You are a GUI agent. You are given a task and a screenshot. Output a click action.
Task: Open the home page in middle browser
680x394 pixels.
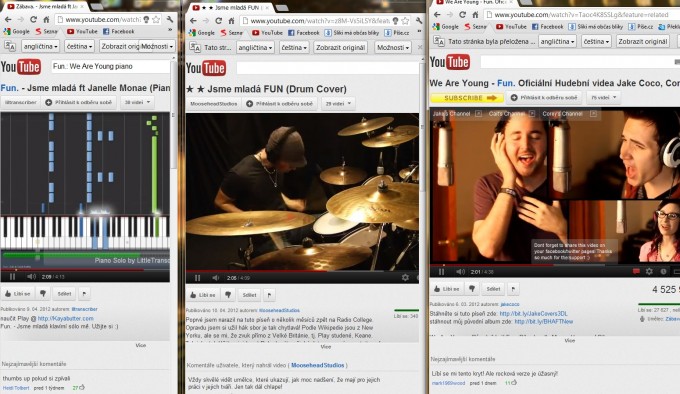pos(231,21)
